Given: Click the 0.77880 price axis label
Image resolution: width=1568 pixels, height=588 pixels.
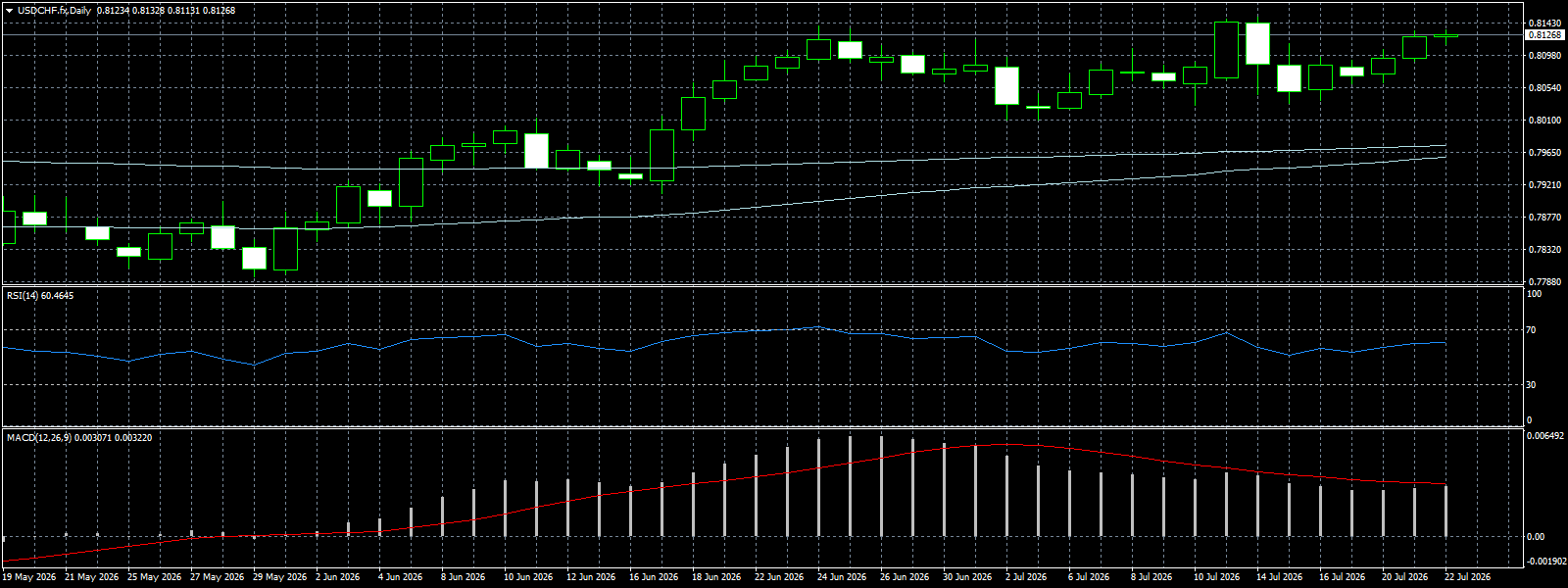Looking at the screenshot, I should coord(1545,282).
